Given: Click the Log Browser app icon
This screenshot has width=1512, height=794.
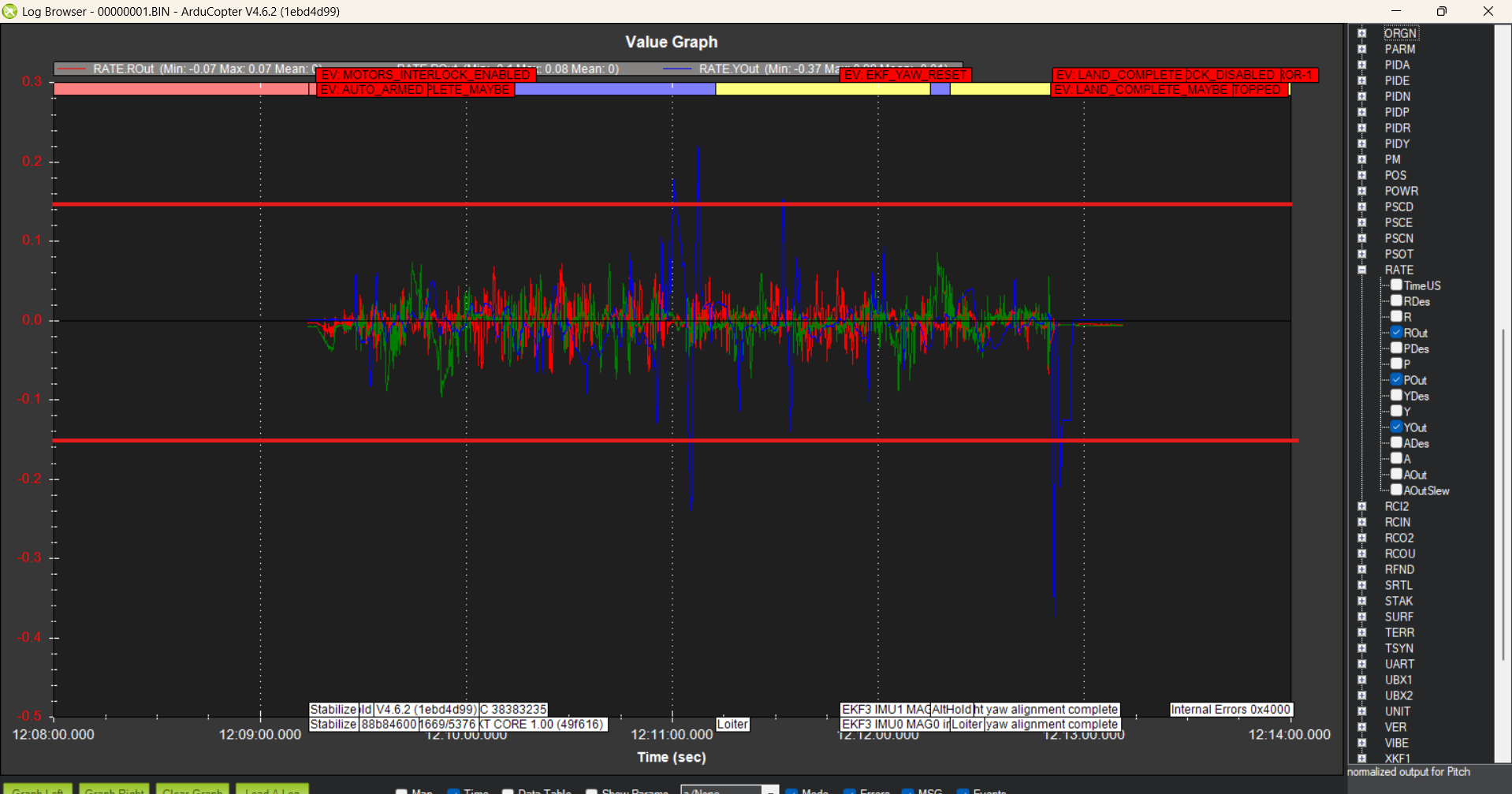Looking at the screenshot, I should point(9,11).
